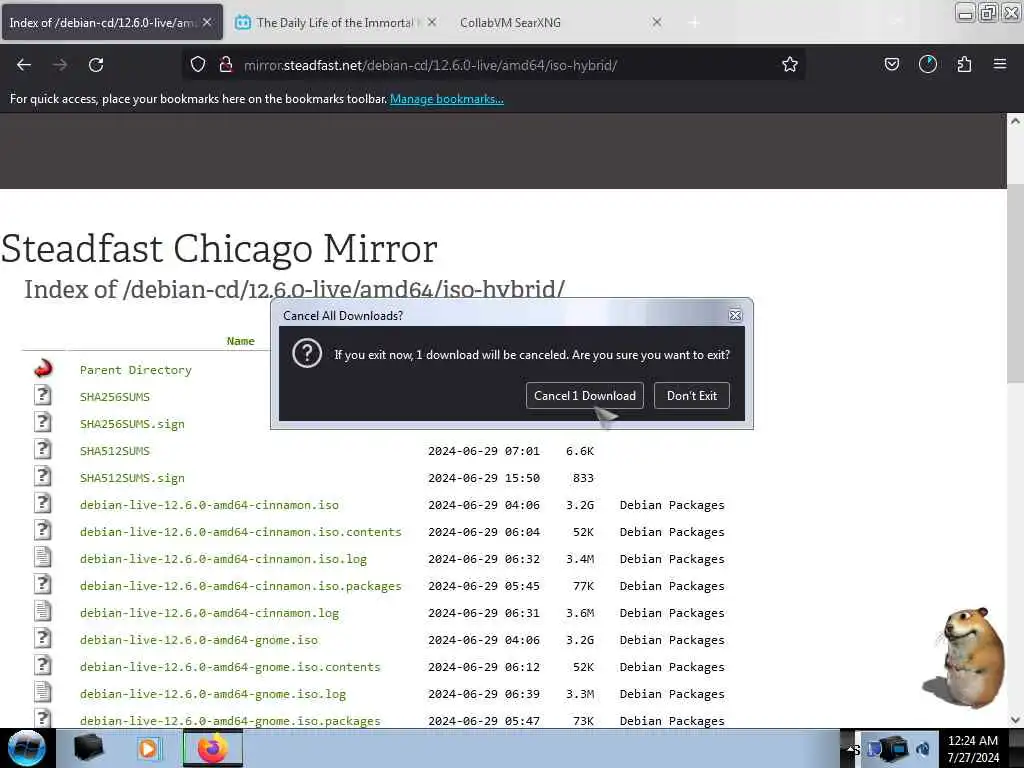Open the clock showing 12:24 AM
This screenshot has height=768, width=1024.
pos(972,749)
